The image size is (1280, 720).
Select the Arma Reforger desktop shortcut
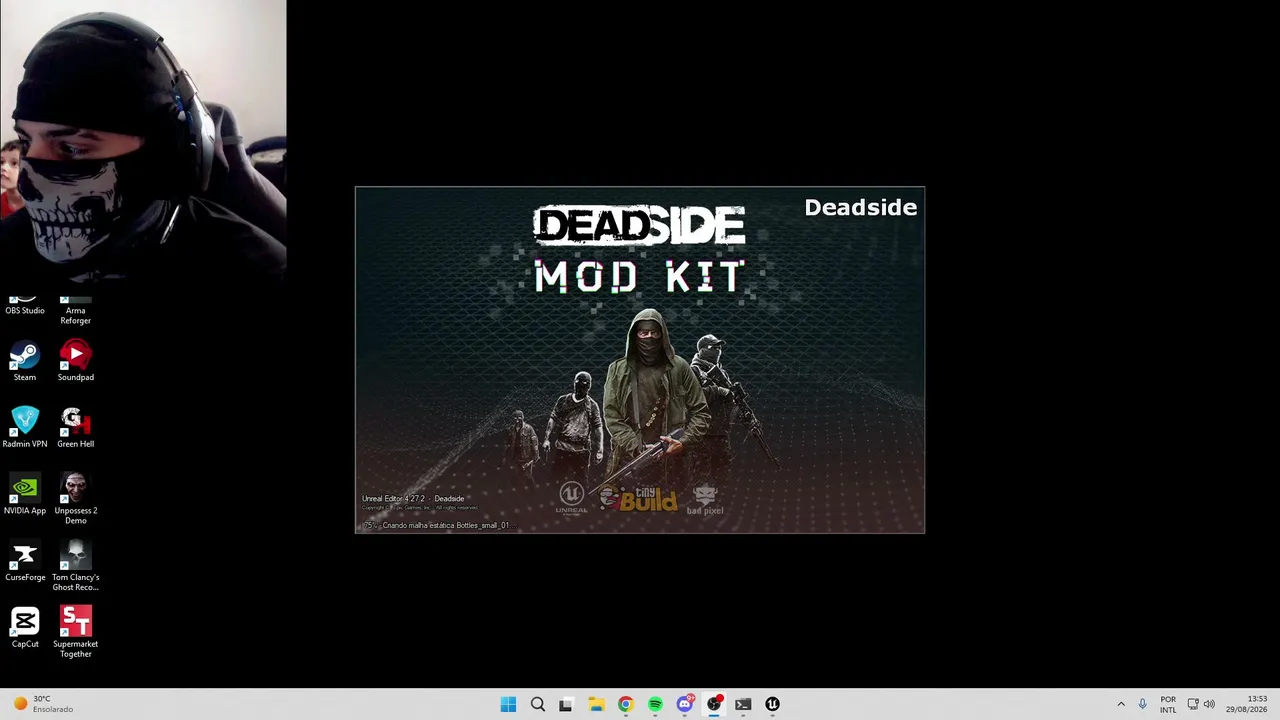point(75,310)
